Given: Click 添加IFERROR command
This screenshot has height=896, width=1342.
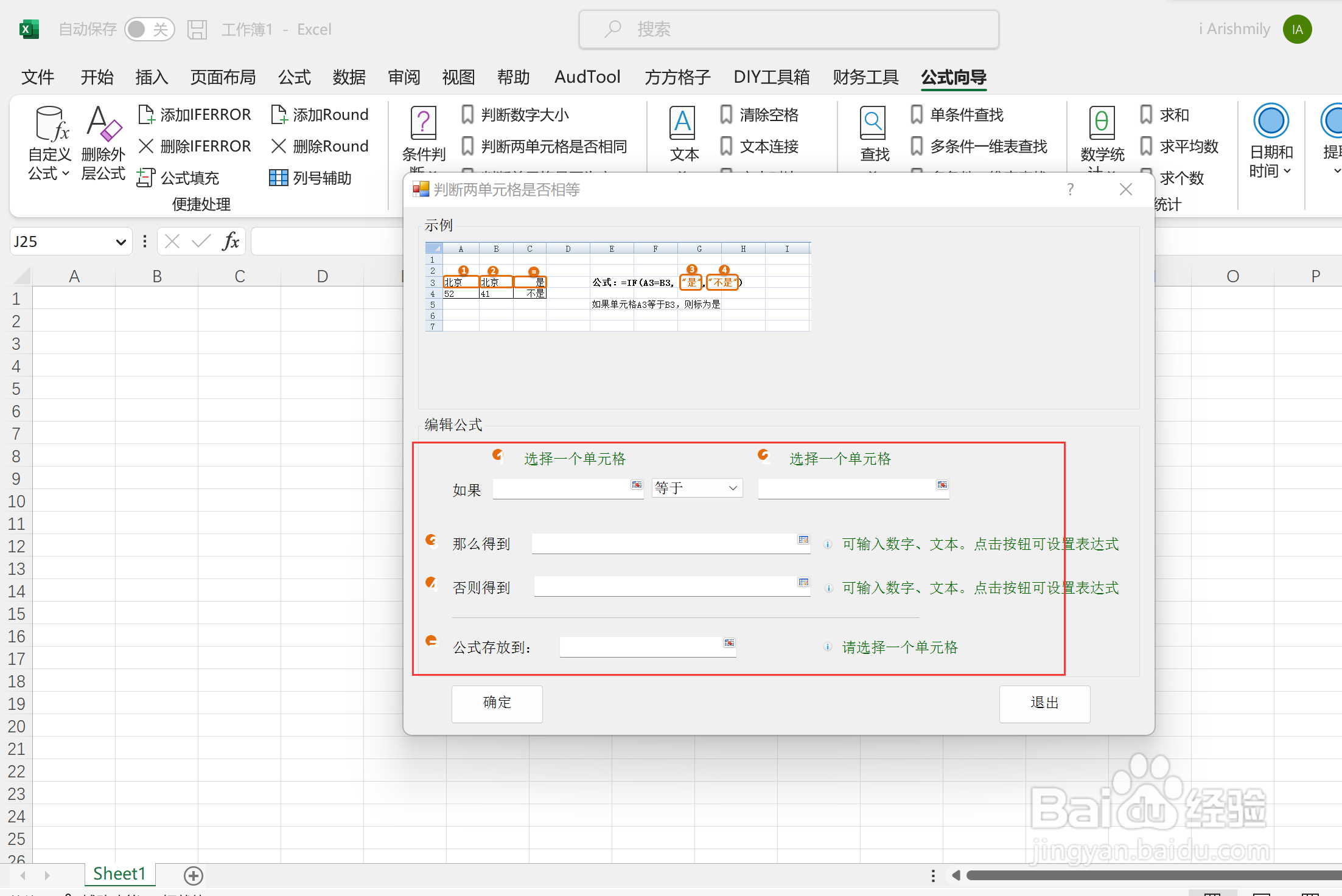Looking at the screenshot, I should click(x=195, y=114).
